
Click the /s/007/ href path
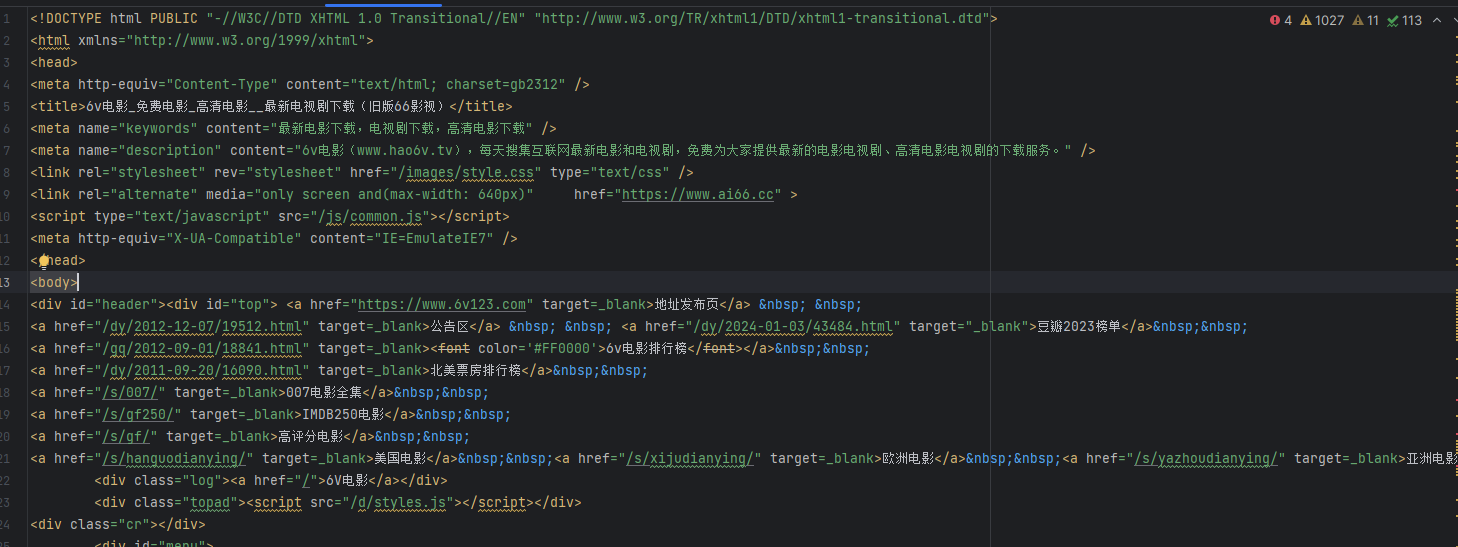click(x=130, y=392)
